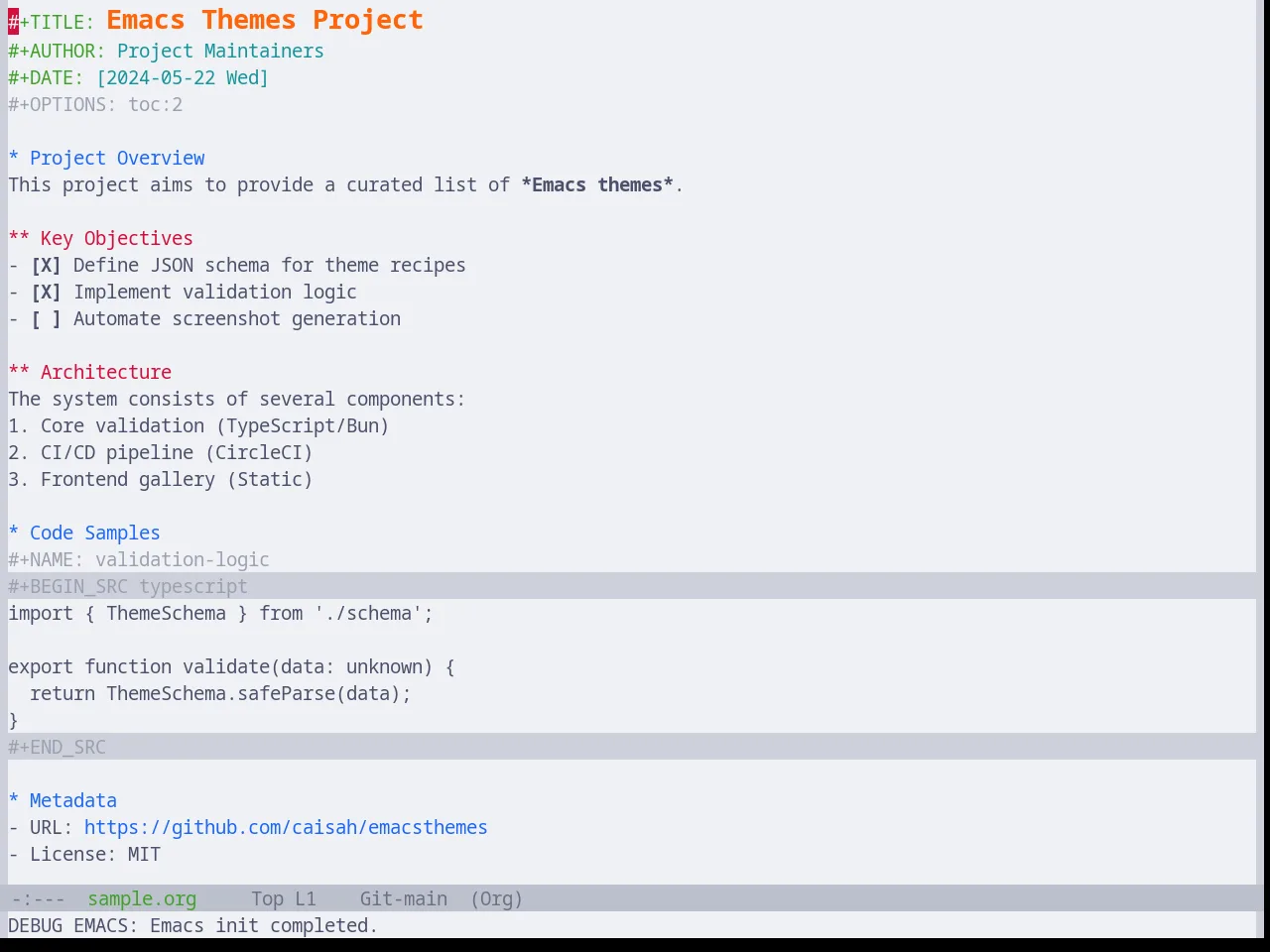
Task: Click the #+OPTIONS: toc:2 line
Action: coord(95,105)
